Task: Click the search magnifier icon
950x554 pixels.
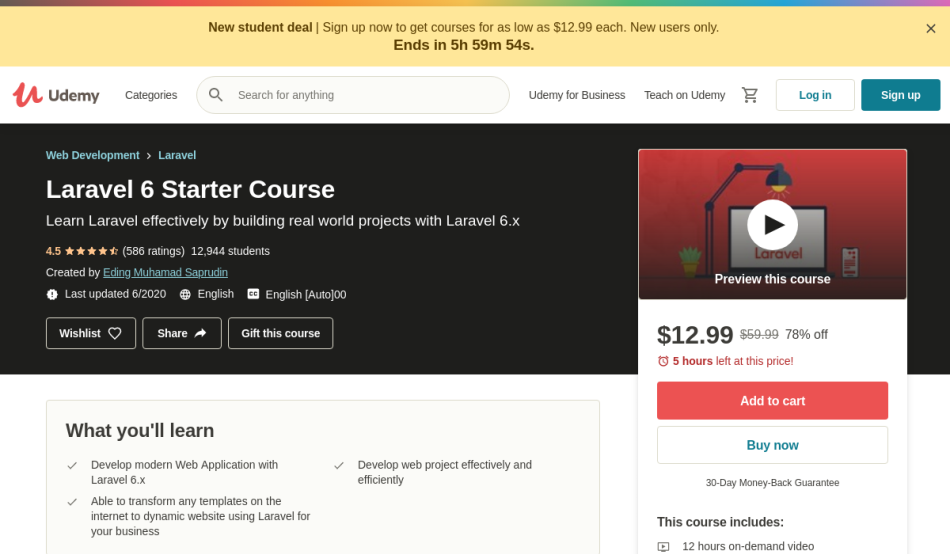Action: tap(216, 95)
